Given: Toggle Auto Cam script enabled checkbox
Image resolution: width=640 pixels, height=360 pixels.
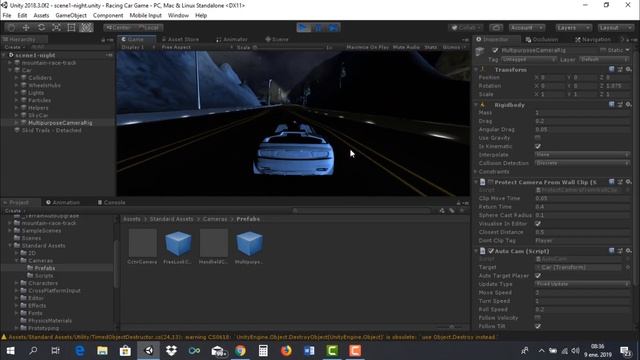Looking at the screenshot, I should pyautogui.click(x=491, y=251).
